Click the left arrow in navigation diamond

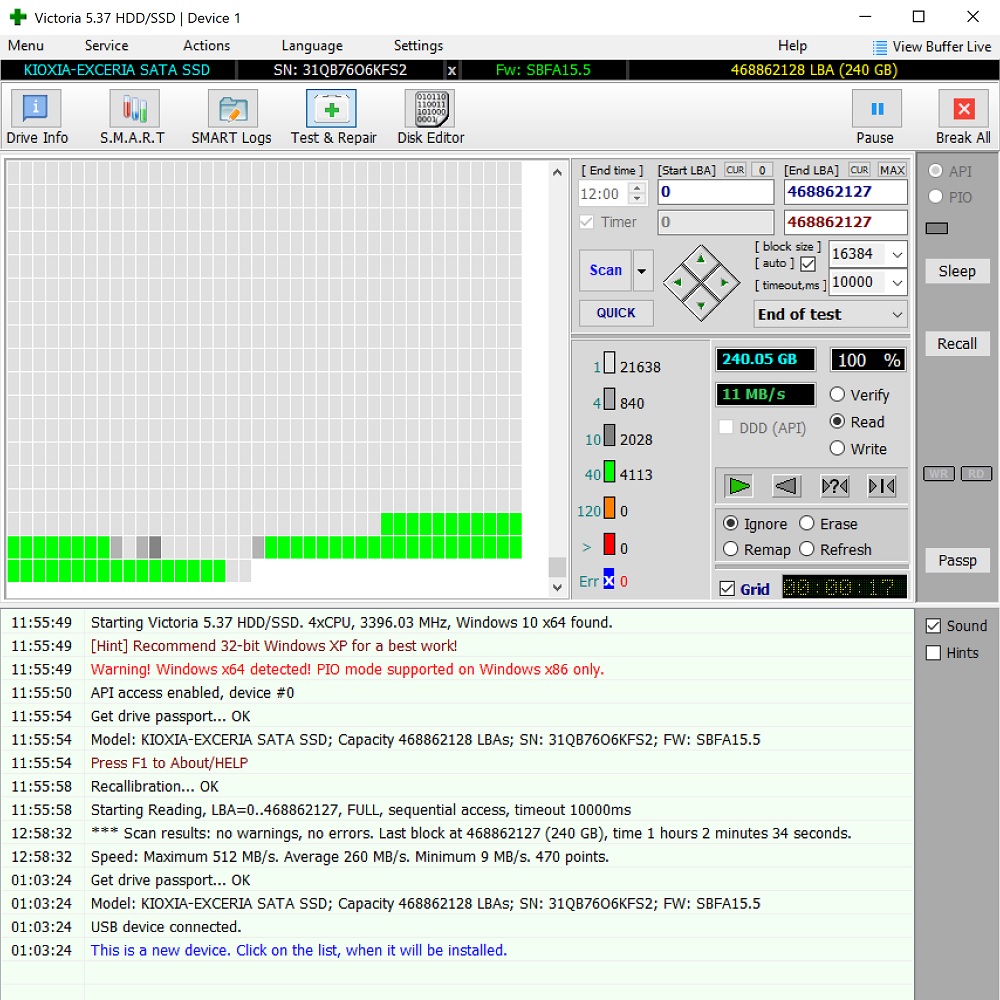tap(677, 282)
